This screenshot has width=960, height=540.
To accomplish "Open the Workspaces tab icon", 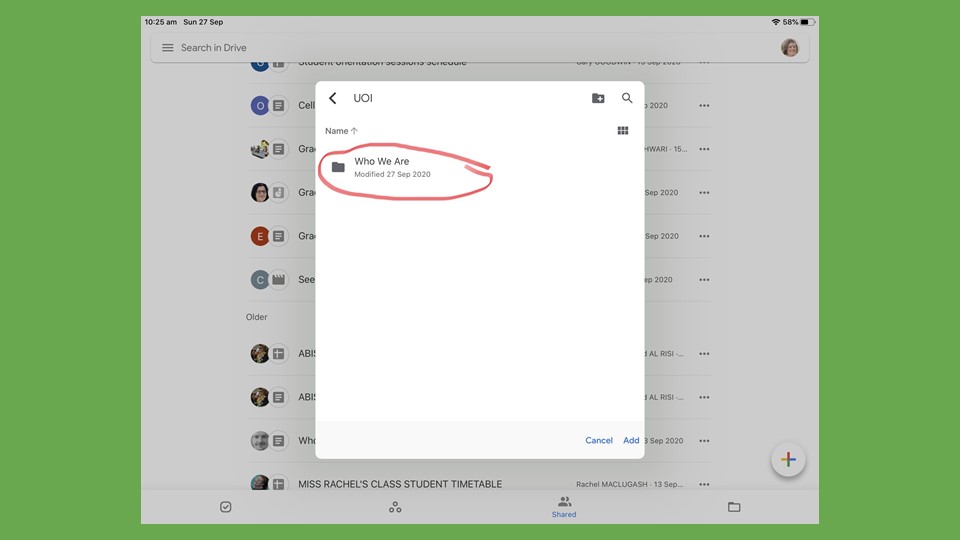I will pos(395,507).
